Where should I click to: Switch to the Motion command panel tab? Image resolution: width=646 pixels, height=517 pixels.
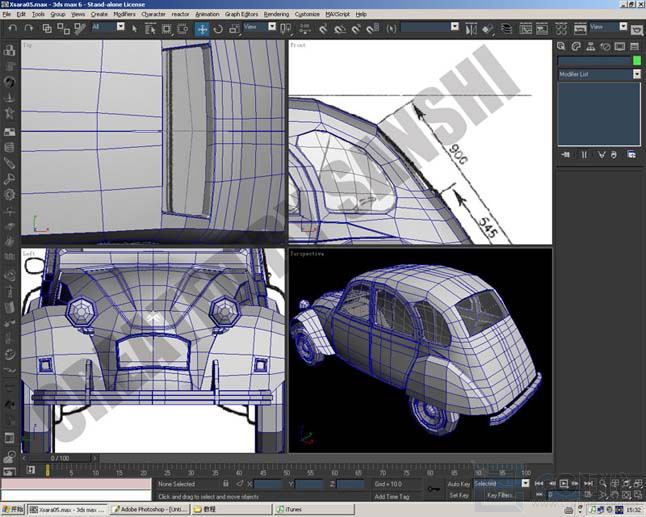point(605,46)
